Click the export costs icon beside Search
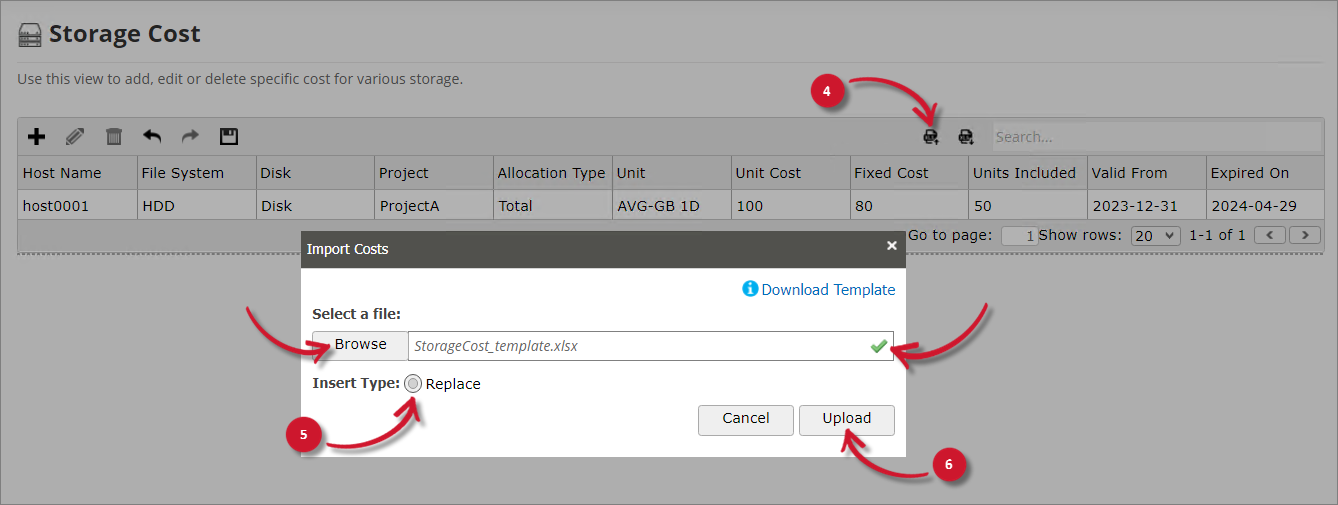1338x505 pixels. [965, 137]
